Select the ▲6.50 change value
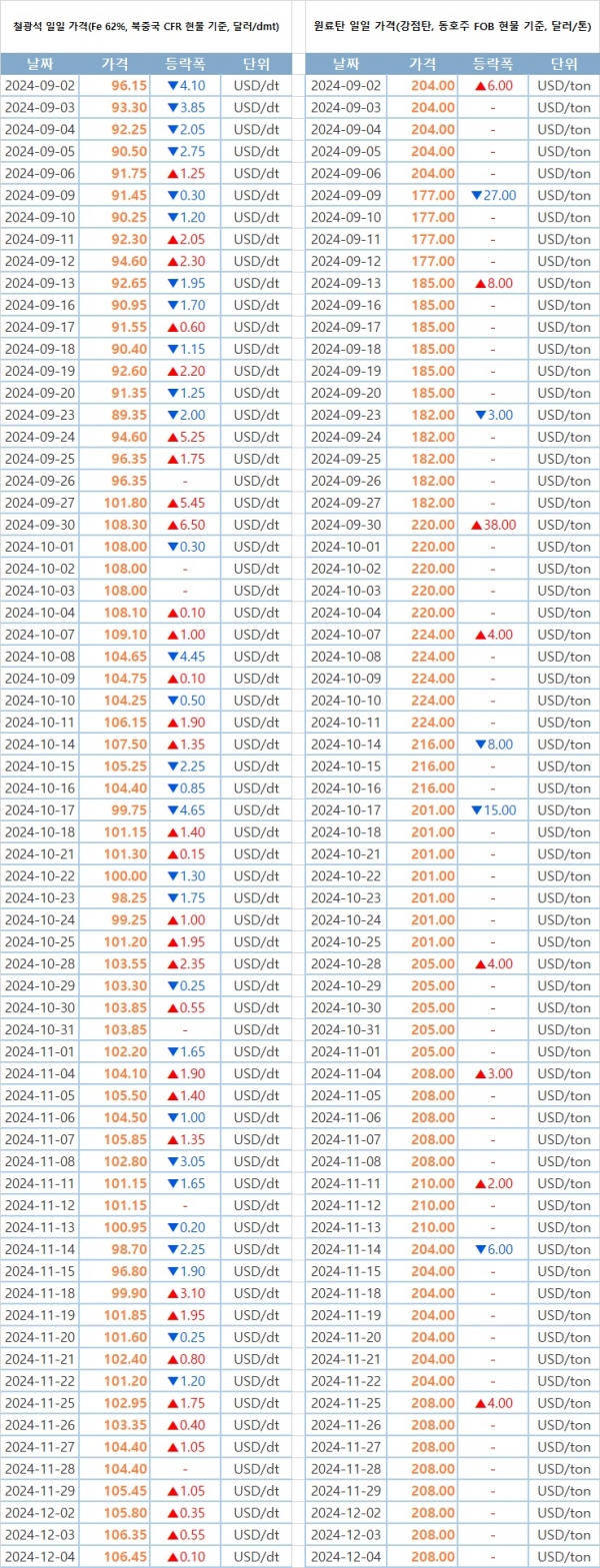This screenshot has height=1568, width=600. pyautogui.click(x=186, y=526)
